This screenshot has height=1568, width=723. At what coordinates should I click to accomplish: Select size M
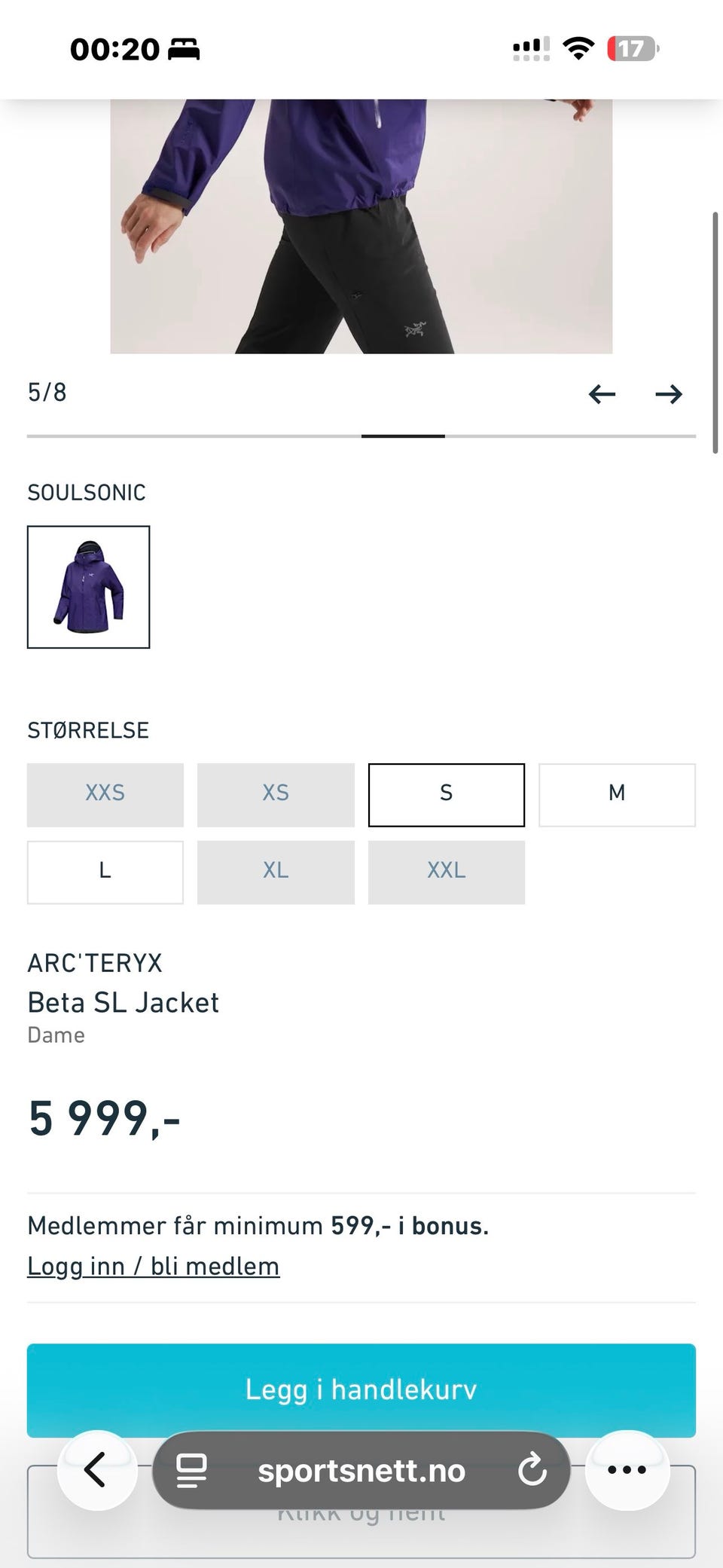tap(617, 795)
